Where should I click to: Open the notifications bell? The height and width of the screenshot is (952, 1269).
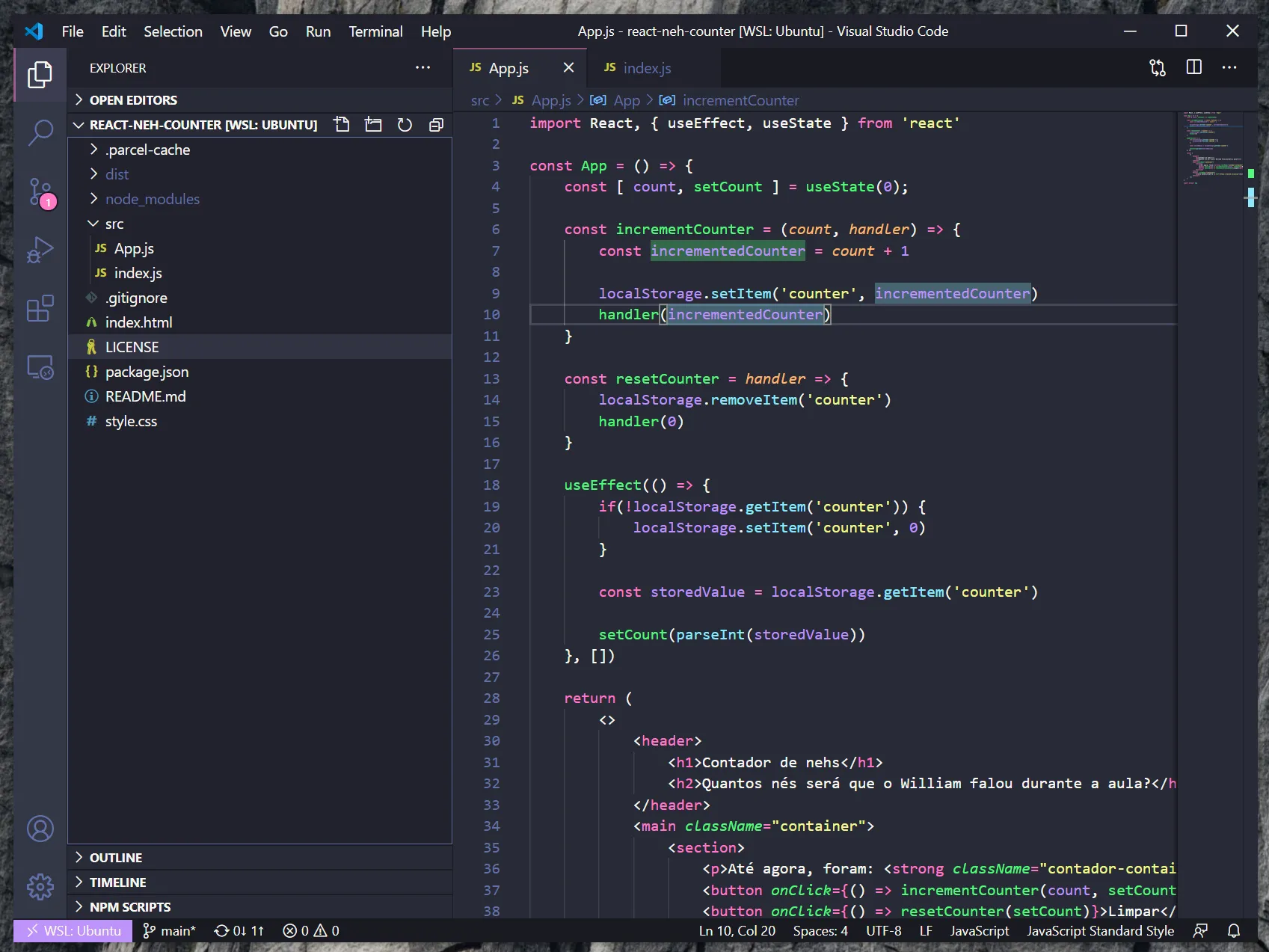point(1234,930)
